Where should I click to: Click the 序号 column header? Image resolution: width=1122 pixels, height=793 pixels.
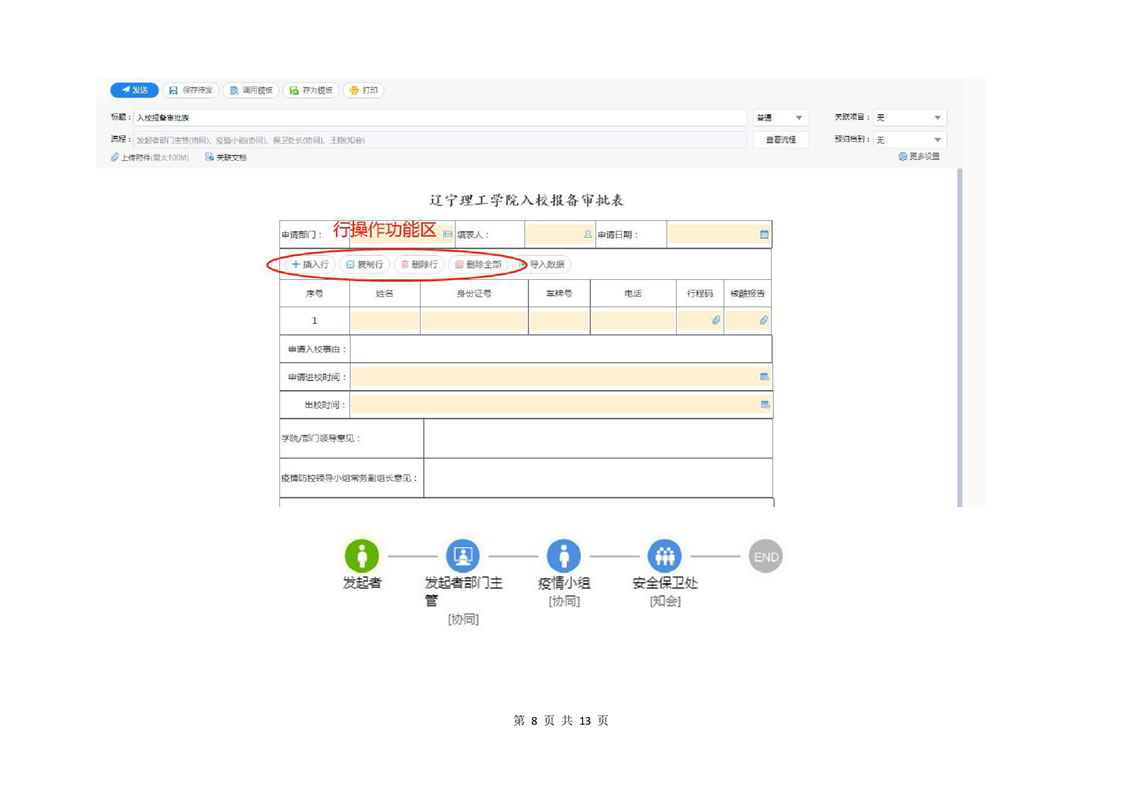[314, 293]
